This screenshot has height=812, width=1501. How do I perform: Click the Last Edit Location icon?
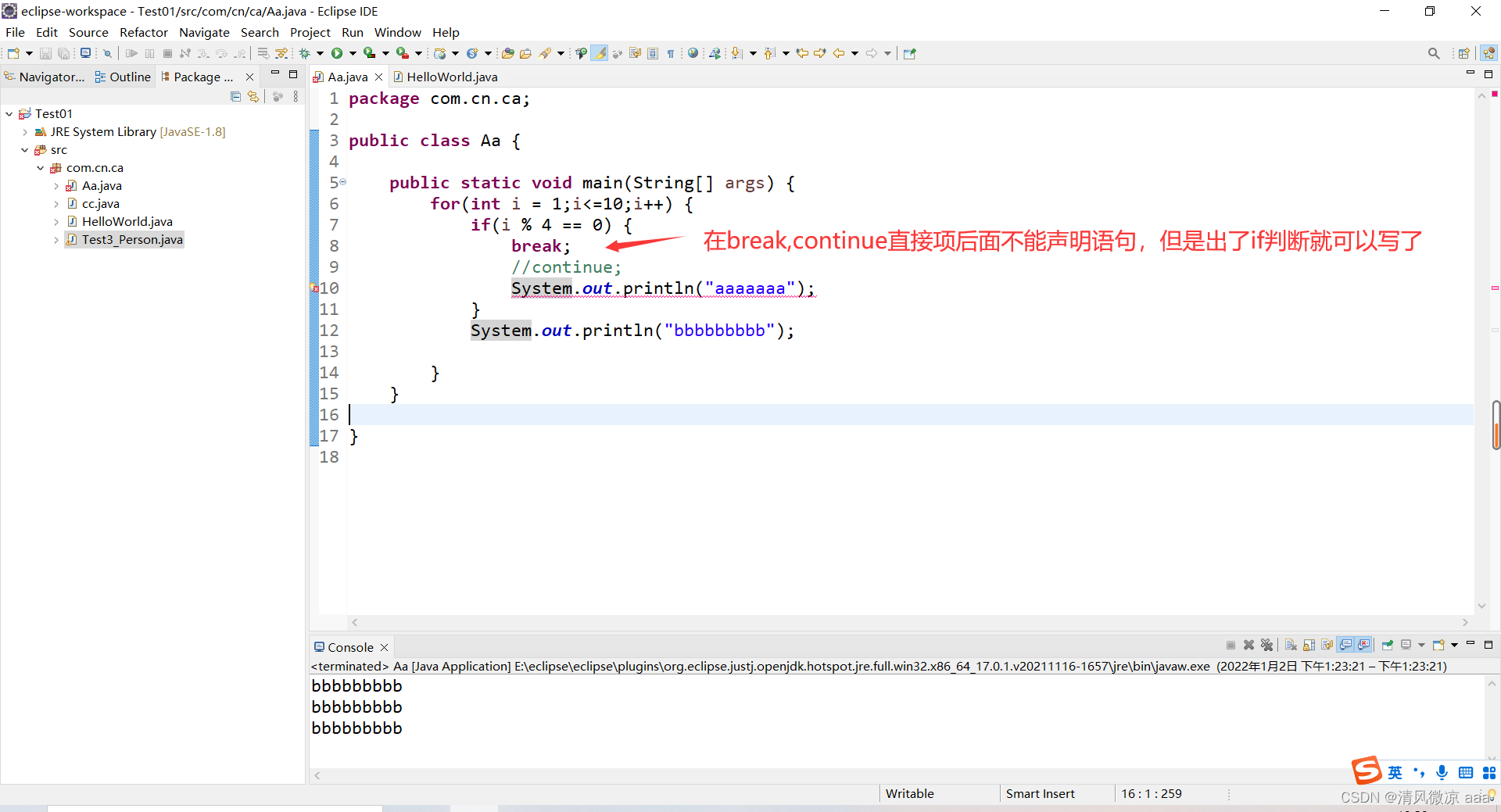click(802, 53)
